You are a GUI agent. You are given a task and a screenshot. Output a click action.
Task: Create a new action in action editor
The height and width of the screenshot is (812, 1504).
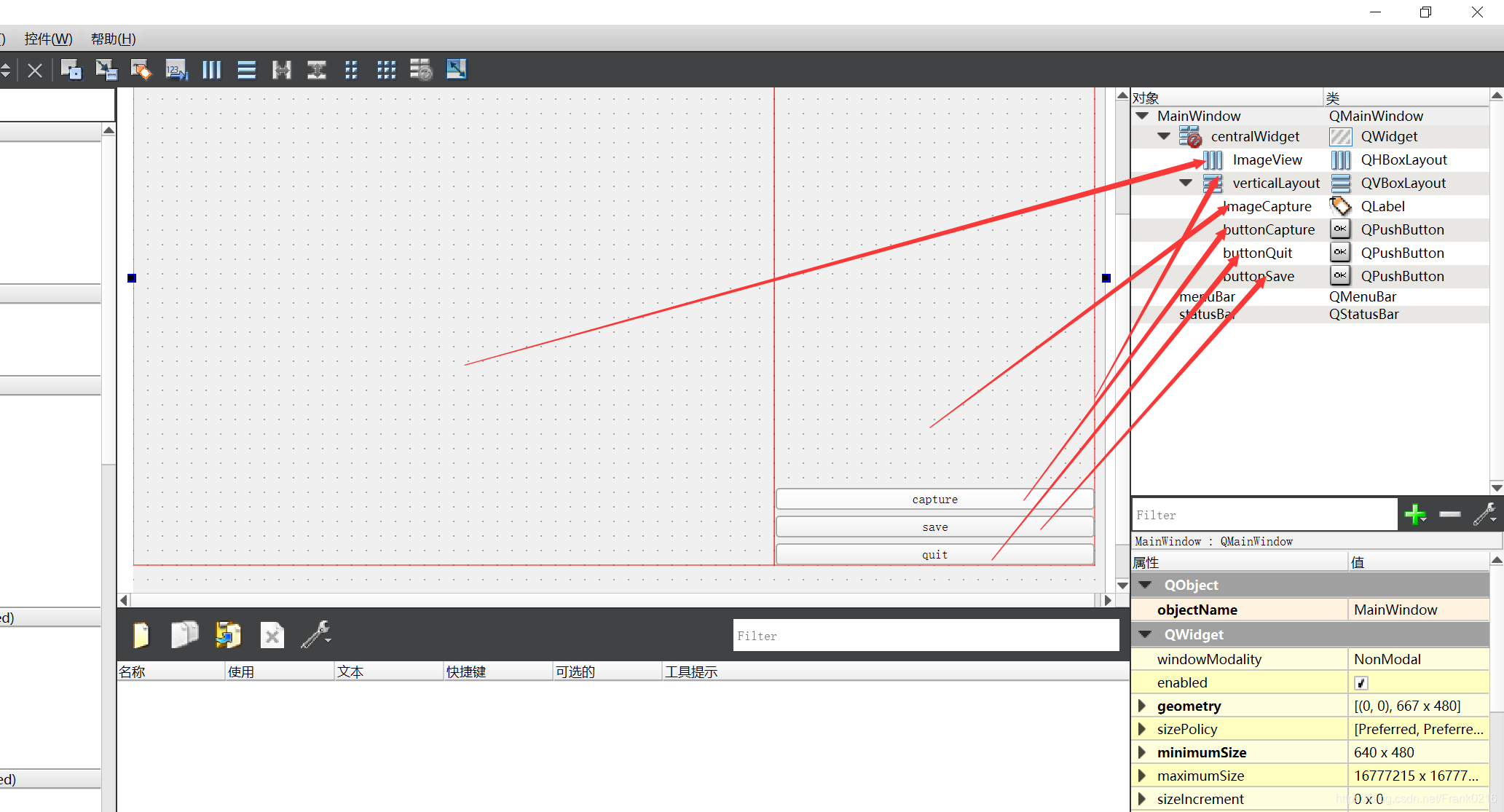(141, 635)
